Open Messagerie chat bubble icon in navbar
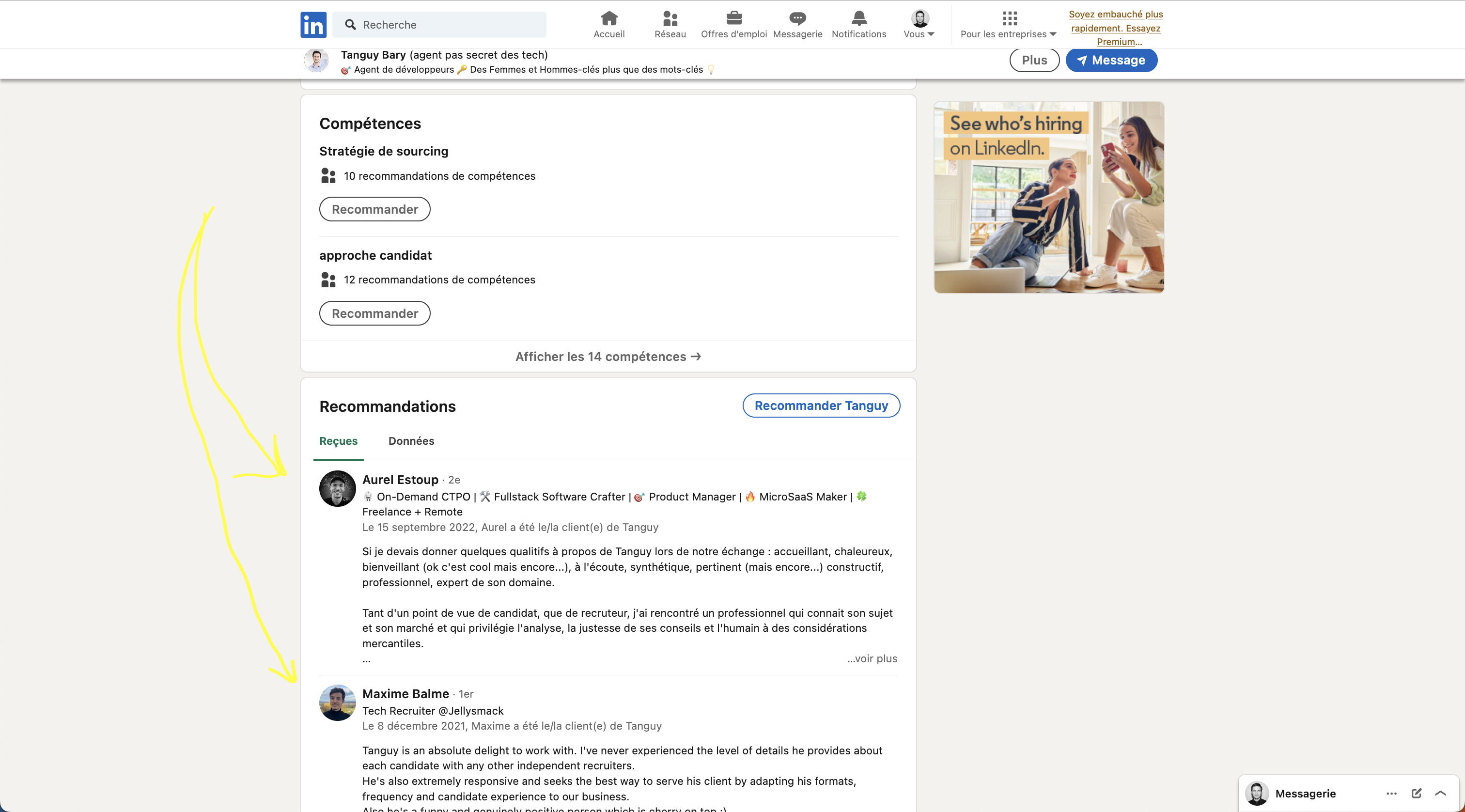Image resolution: width=1465 pixels, height=812 pixels. pyautogui.click(x=797, y=18)
